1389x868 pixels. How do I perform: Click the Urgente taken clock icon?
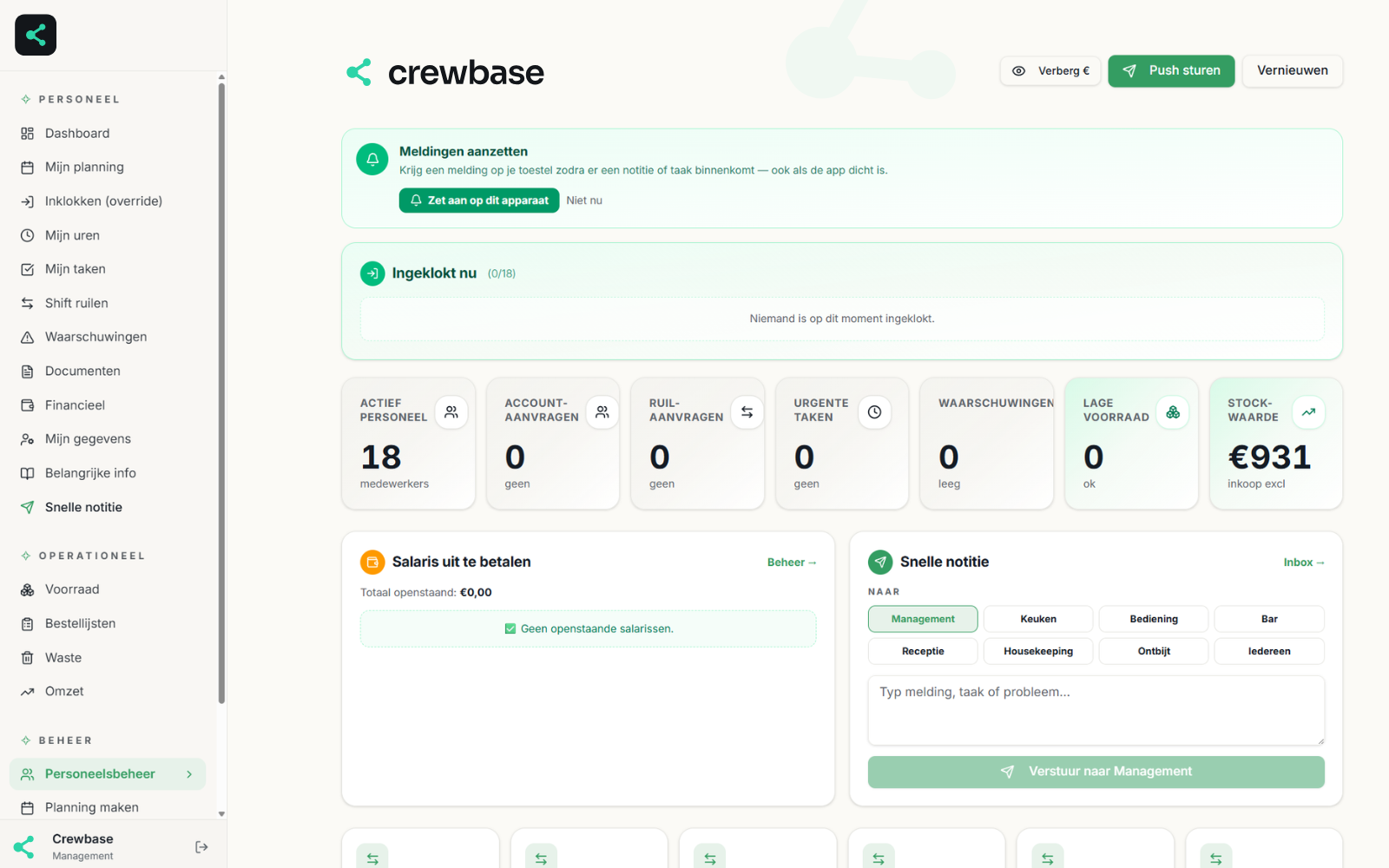874,412
